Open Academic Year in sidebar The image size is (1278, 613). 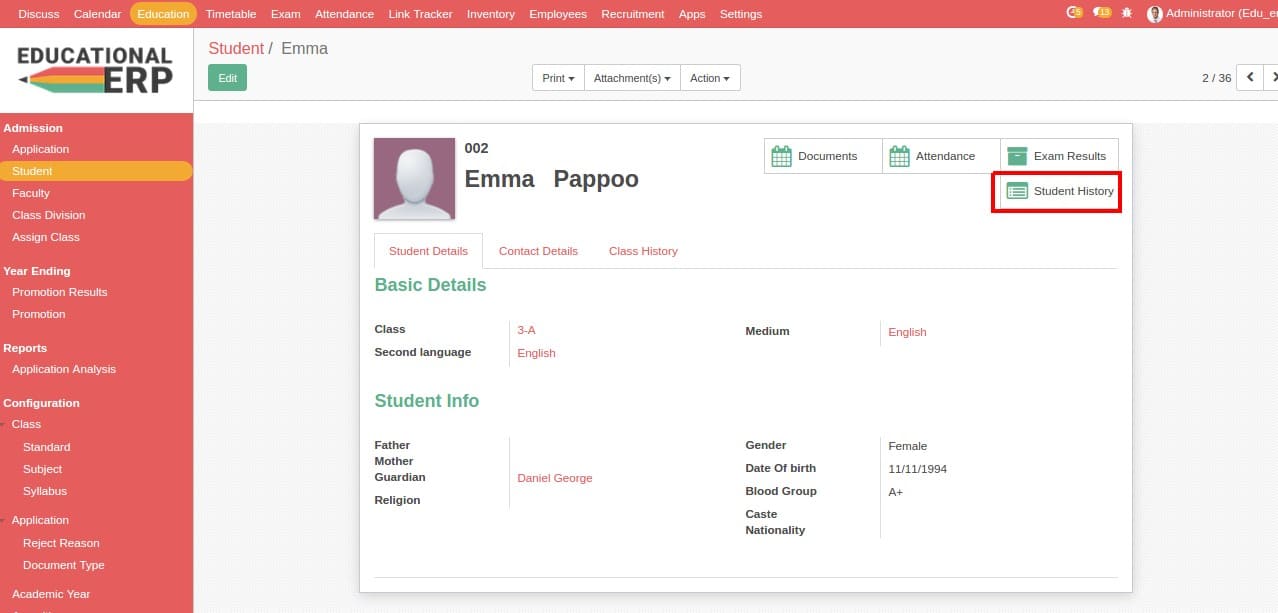tap(51, 594)
